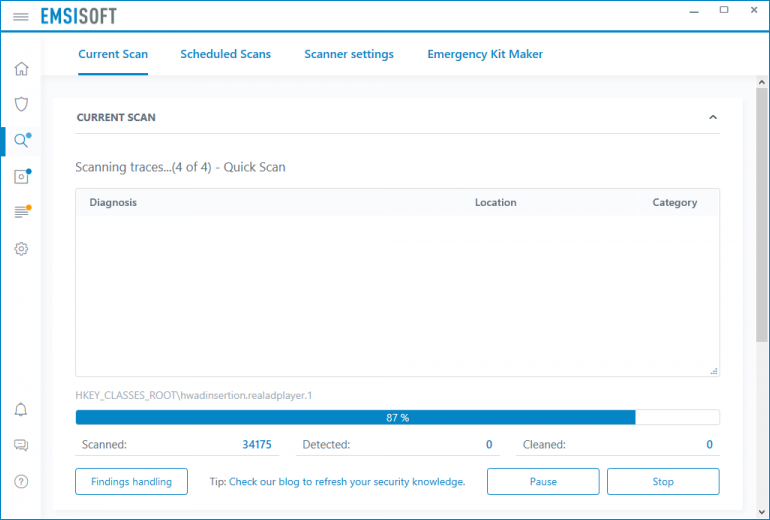Click the HKEY_CLASSES_ROOT path text
The height and width of the screenshot is (520, 770).
tap(193, 395)
